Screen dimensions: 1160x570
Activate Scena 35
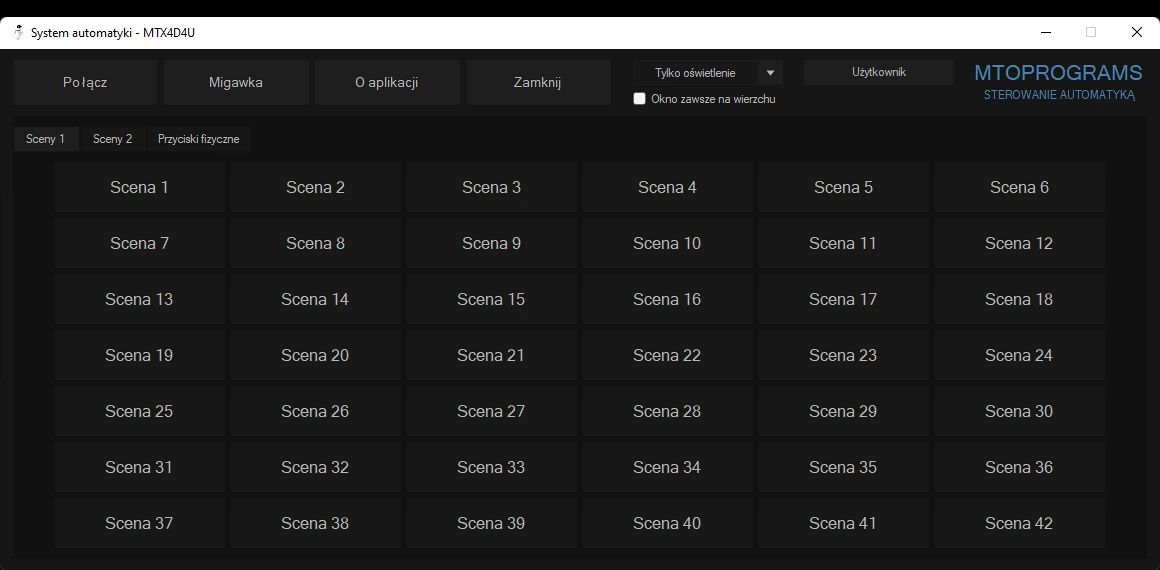click(844, 467)
